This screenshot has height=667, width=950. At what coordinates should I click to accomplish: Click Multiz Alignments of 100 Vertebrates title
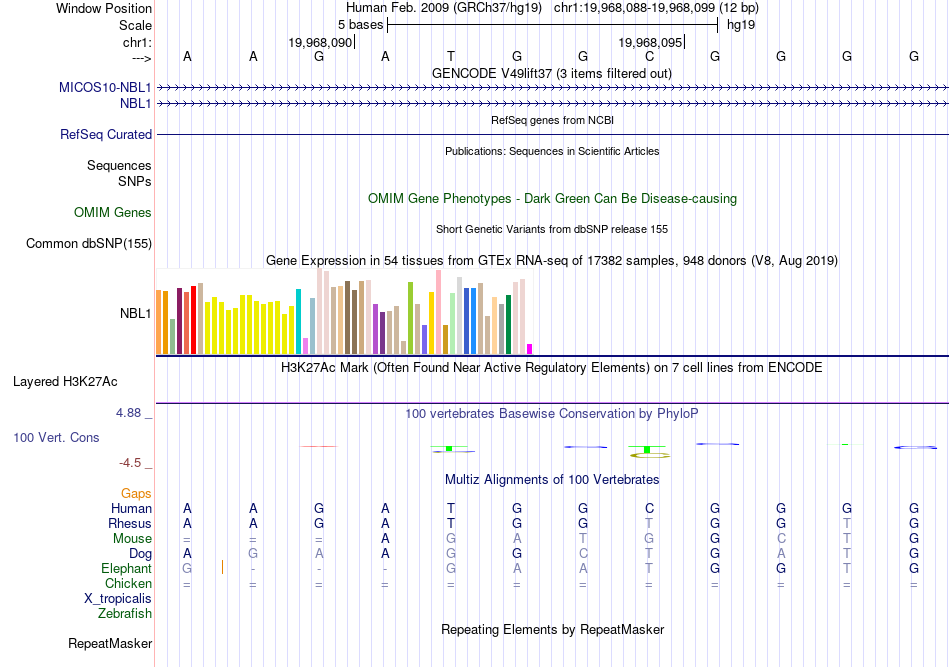[x=552, y=480]
